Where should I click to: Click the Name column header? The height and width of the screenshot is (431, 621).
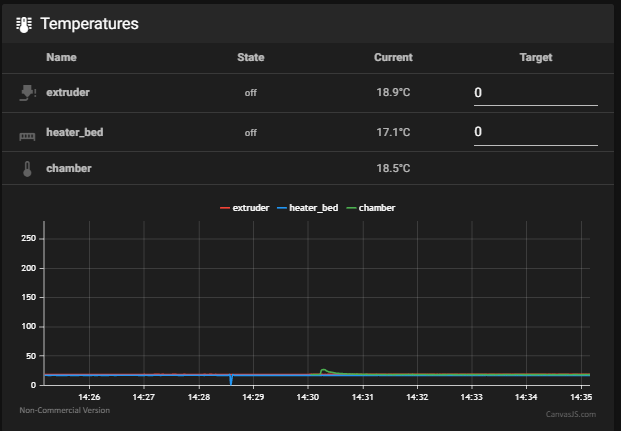tap(61, 57)
